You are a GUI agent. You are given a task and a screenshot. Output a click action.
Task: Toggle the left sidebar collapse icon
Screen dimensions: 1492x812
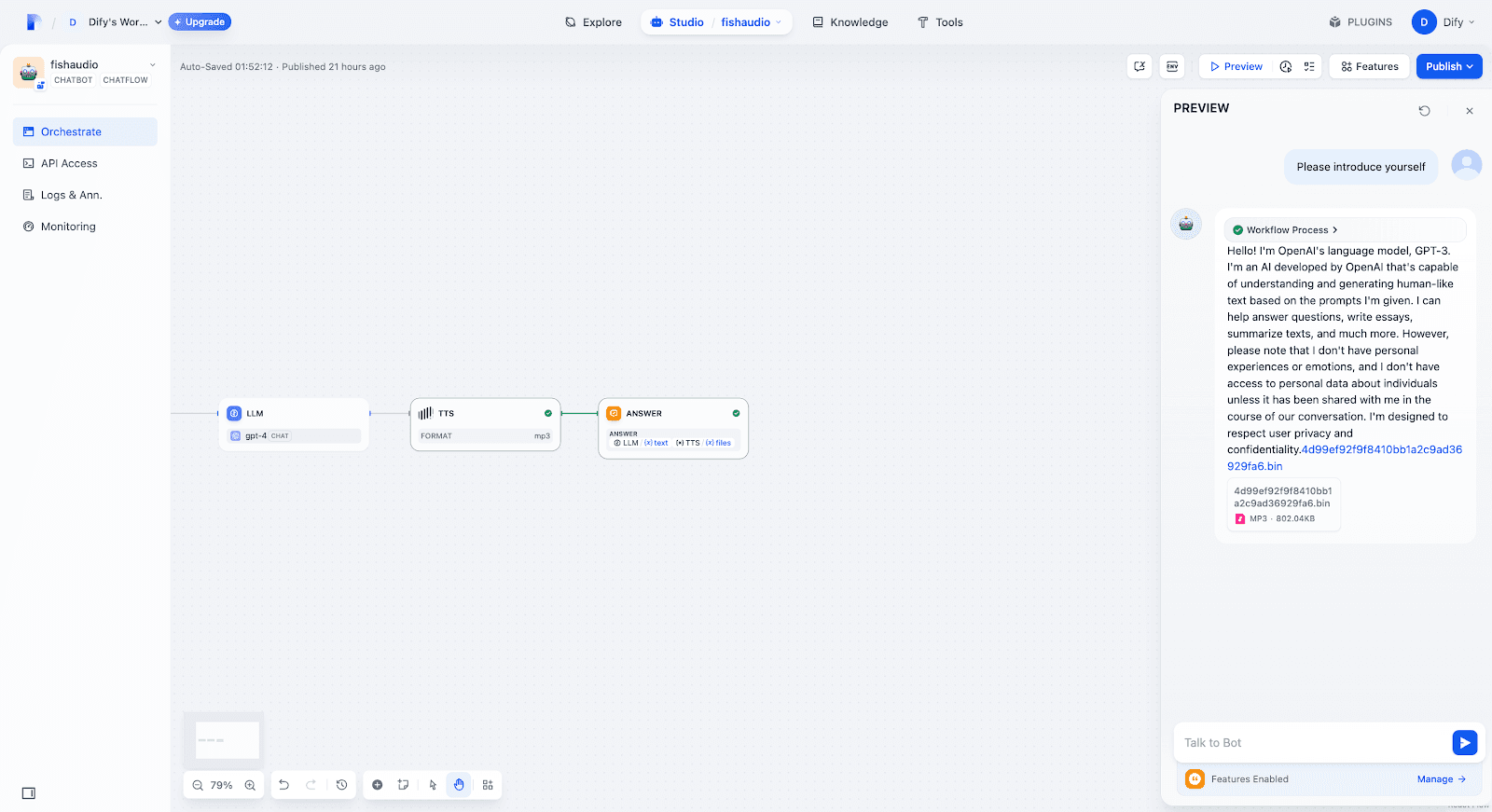[29, 793]
